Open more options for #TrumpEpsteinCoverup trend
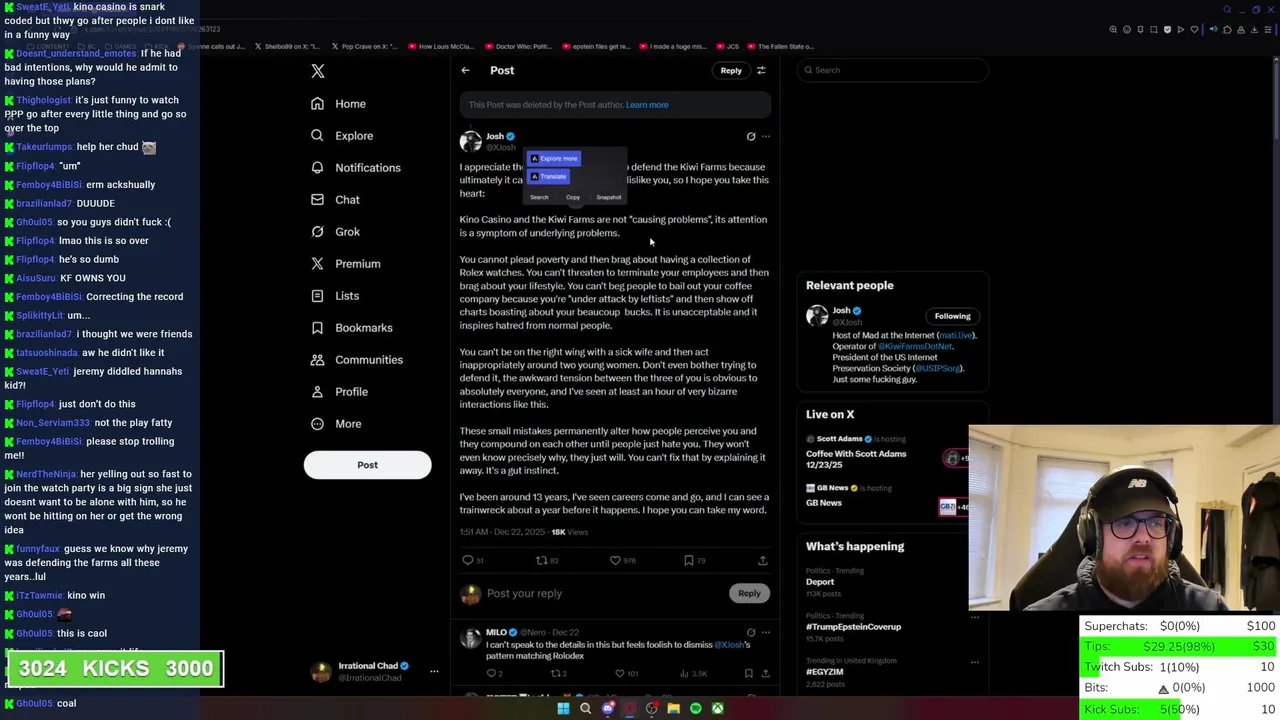 coord(975,616)
